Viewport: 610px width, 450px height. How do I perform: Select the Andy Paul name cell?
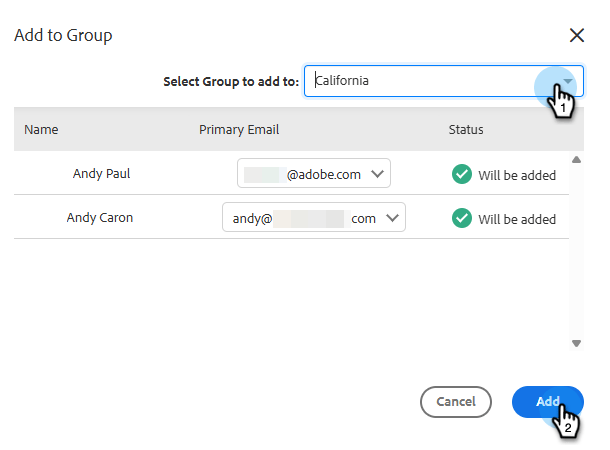point(102,174)
